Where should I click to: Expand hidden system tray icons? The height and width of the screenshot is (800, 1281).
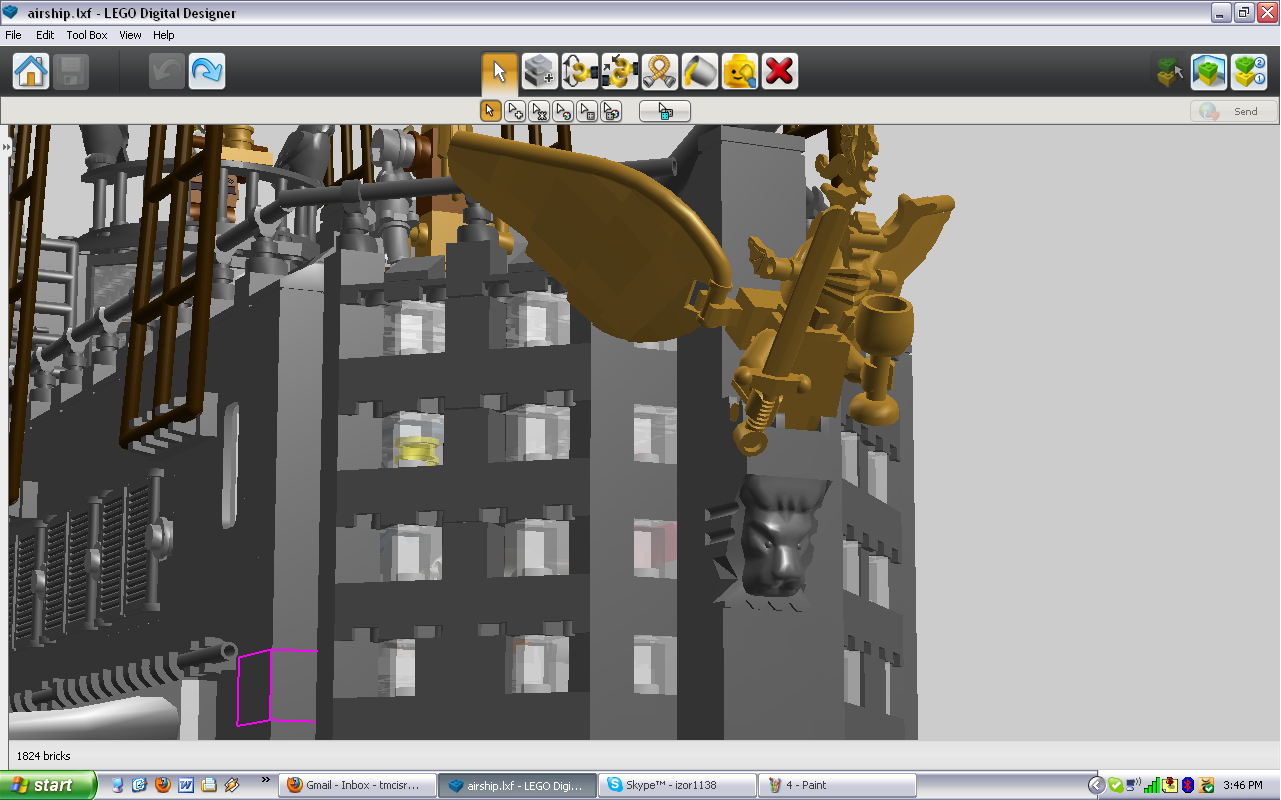pyautogui.click(x=1096, y=785)
